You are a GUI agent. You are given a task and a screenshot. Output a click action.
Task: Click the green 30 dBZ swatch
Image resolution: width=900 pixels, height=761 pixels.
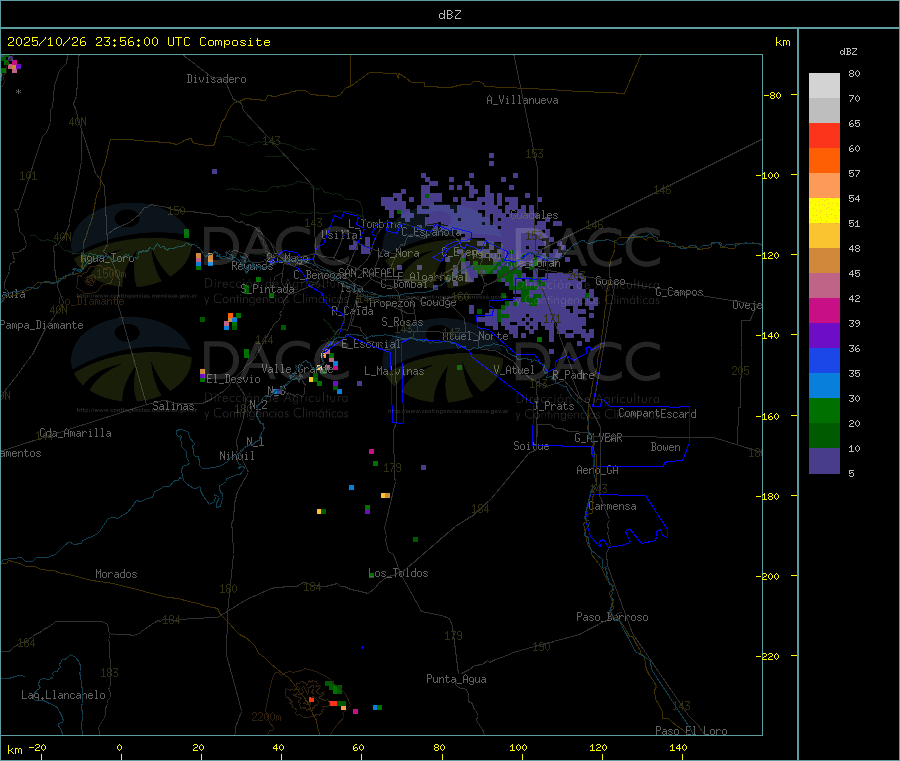click(x=824, y=410)
